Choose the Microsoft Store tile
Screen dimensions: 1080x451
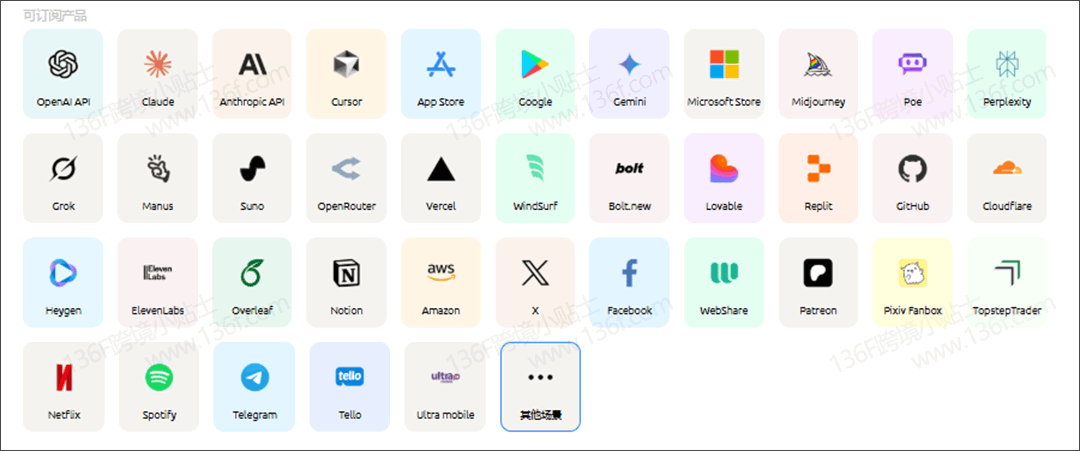(x=724, y=74)
